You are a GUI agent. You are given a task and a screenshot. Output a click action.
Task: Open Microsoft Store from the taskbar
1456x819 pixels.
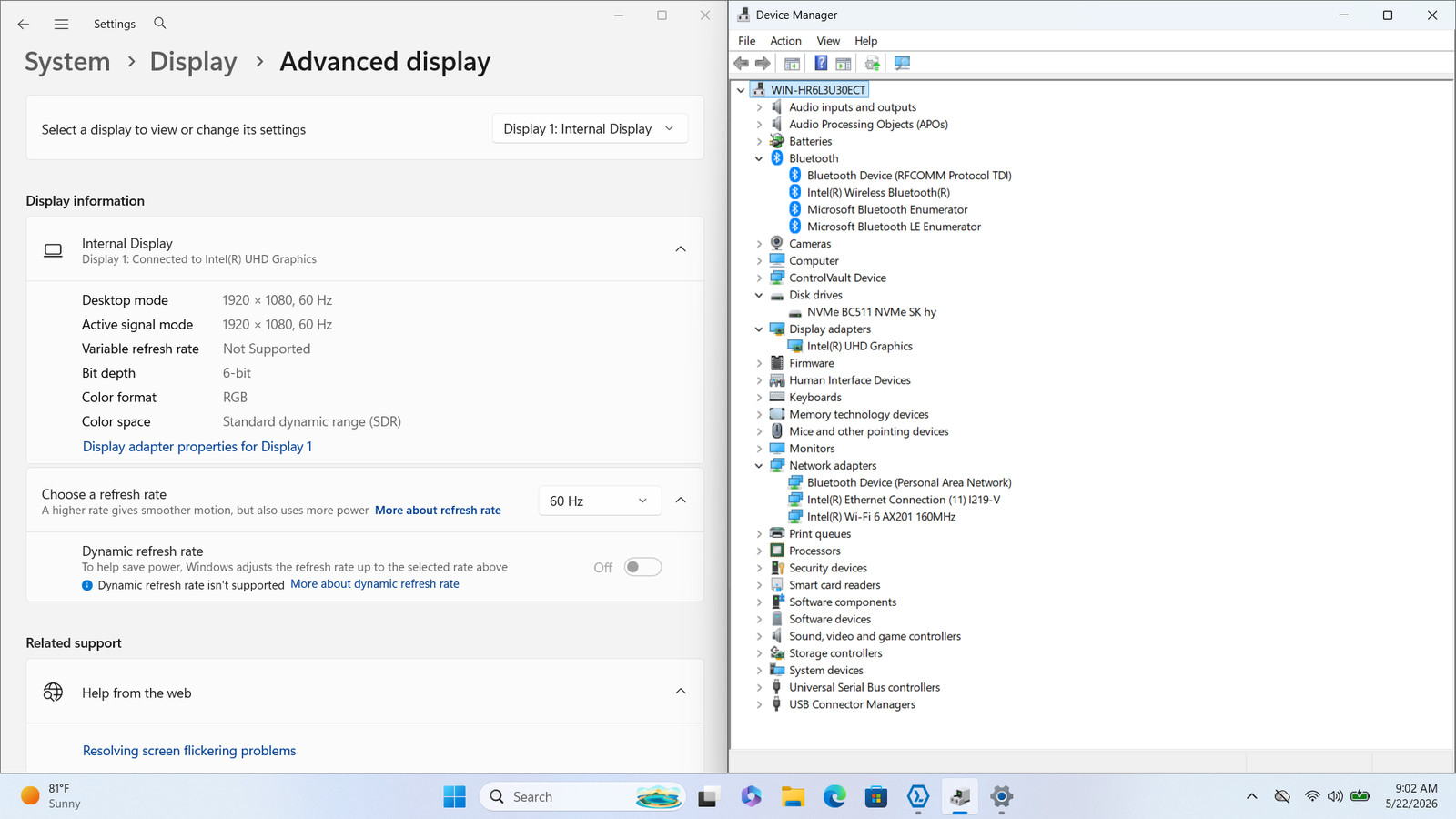pyautogui.click(x=876, y=796)
